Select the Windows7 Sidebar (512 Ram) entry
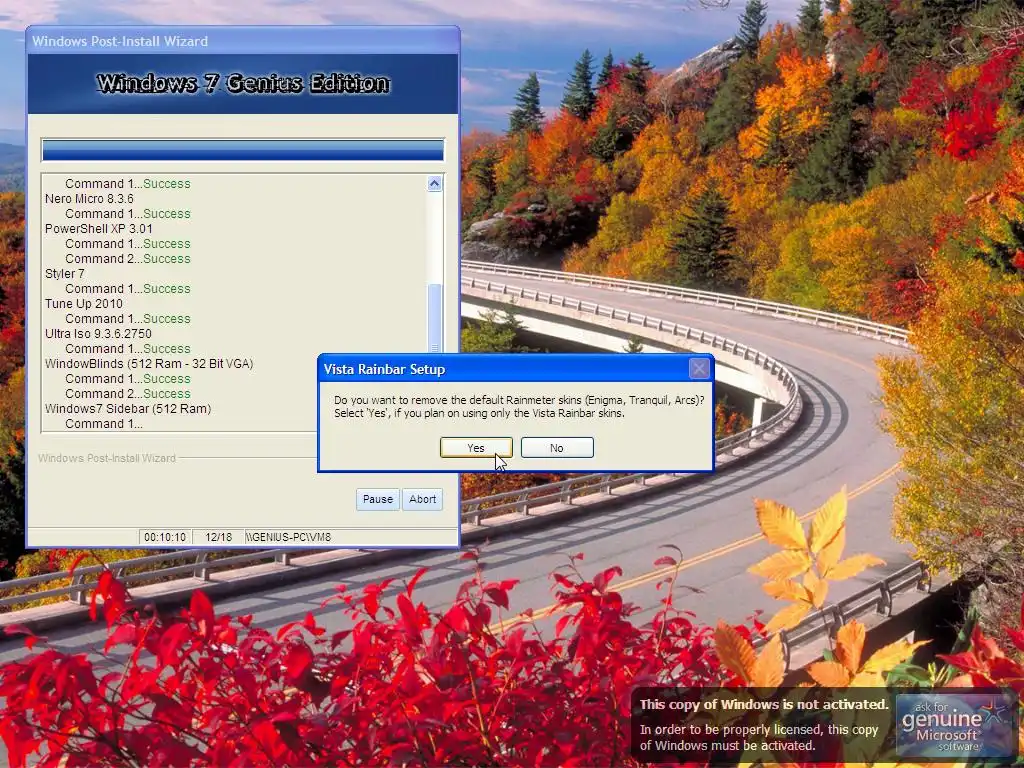Image resolution: width=1024 pixels, height=768 pixels. (128, 409)
